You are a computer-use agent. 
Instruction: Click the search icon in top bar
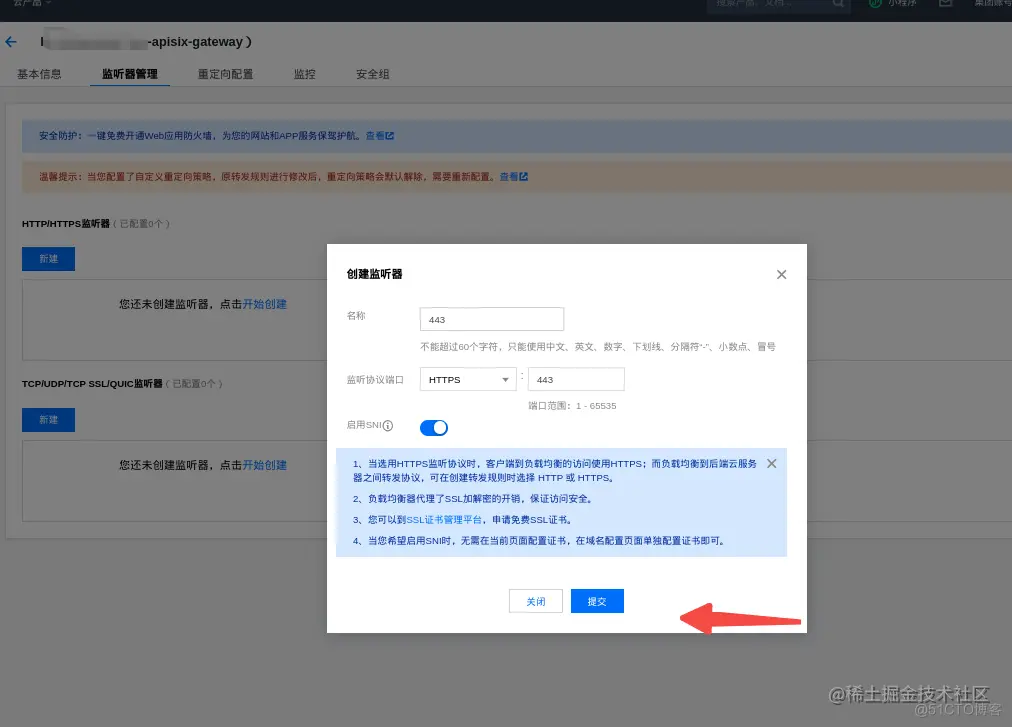tap(838, 3)
